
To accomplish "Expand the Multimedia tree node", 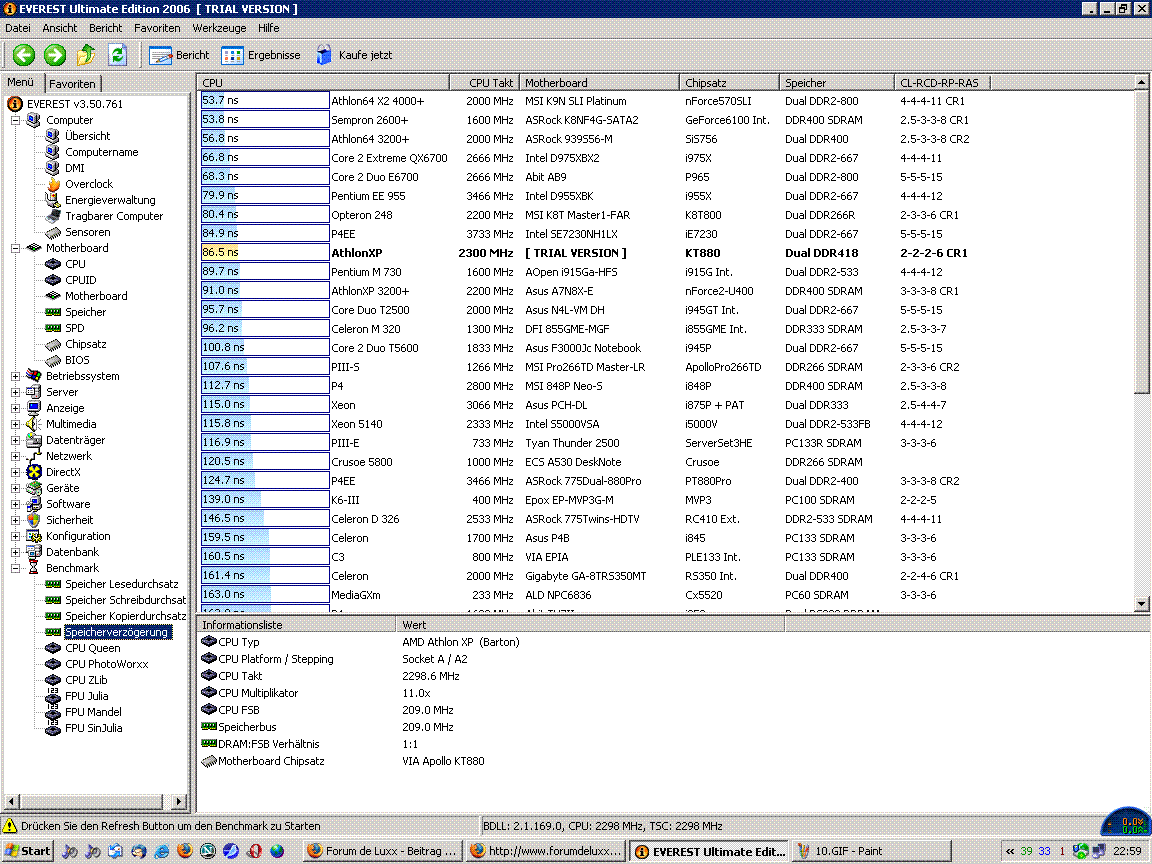I will (15, 424).
